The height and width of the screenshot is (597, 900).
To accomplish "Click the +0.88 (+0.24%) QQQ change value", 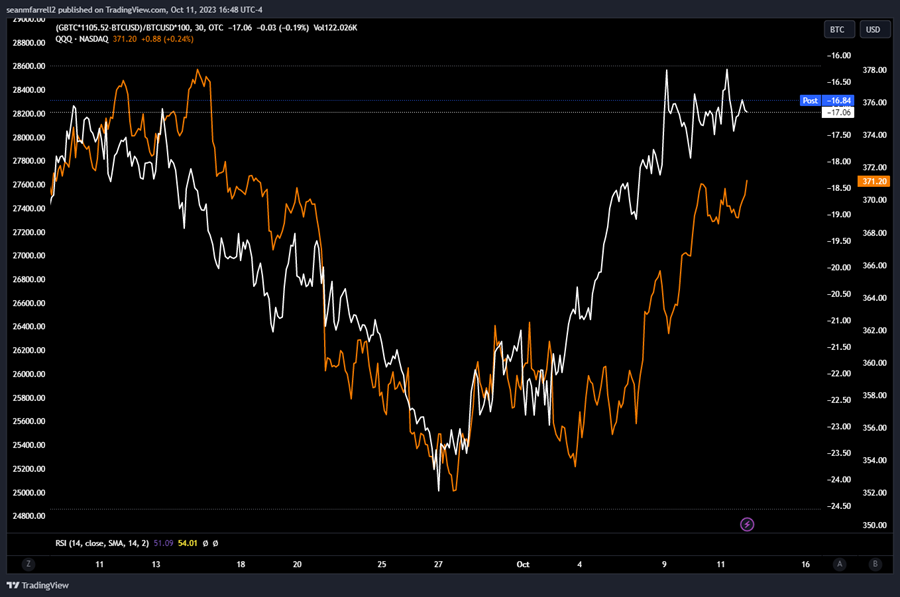I will point(168,39).
